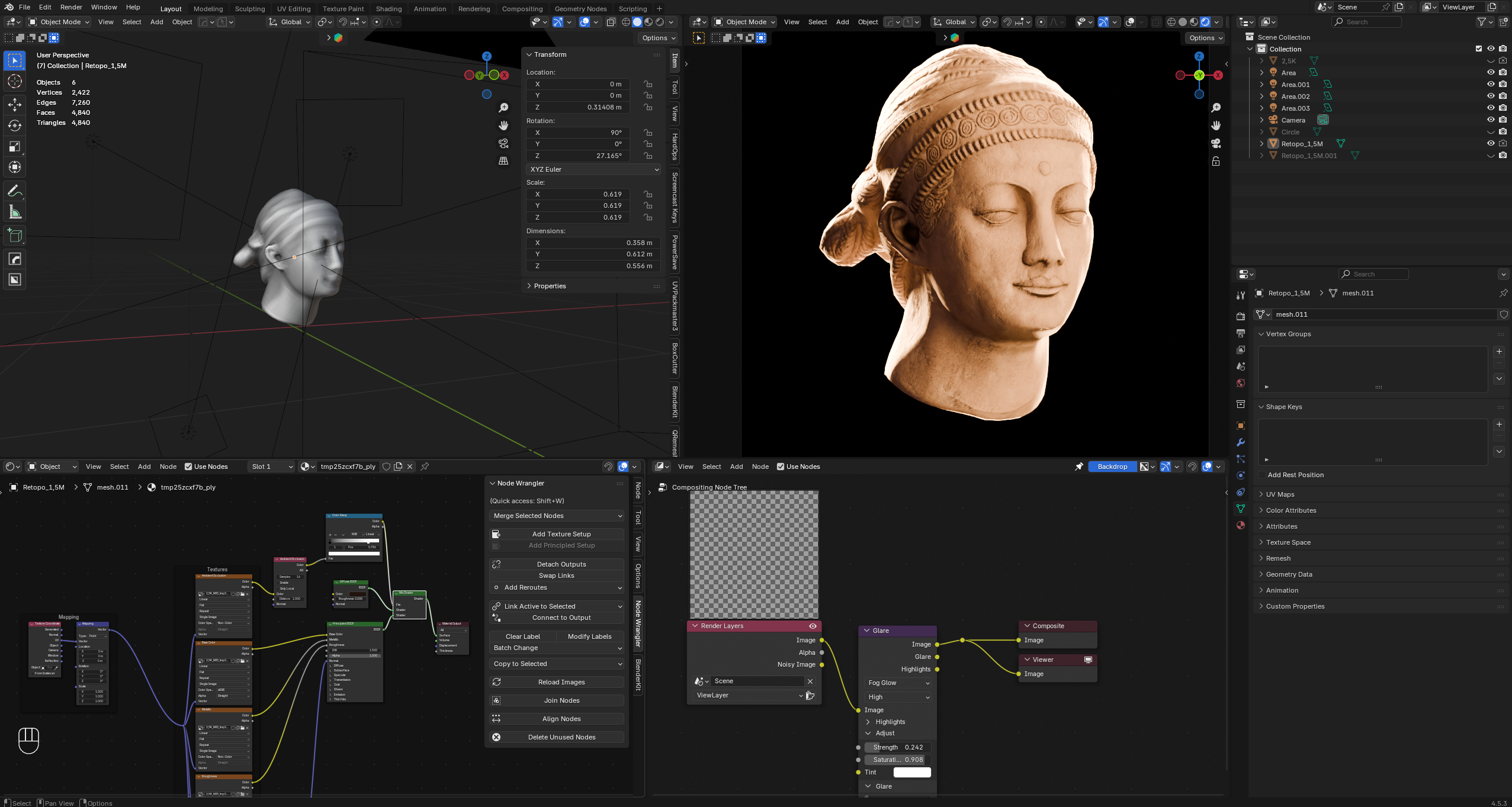Open the Material properties tab
Image resolution: width=1512 pixels, height=807 pixels.
(x=1241, y=525)
